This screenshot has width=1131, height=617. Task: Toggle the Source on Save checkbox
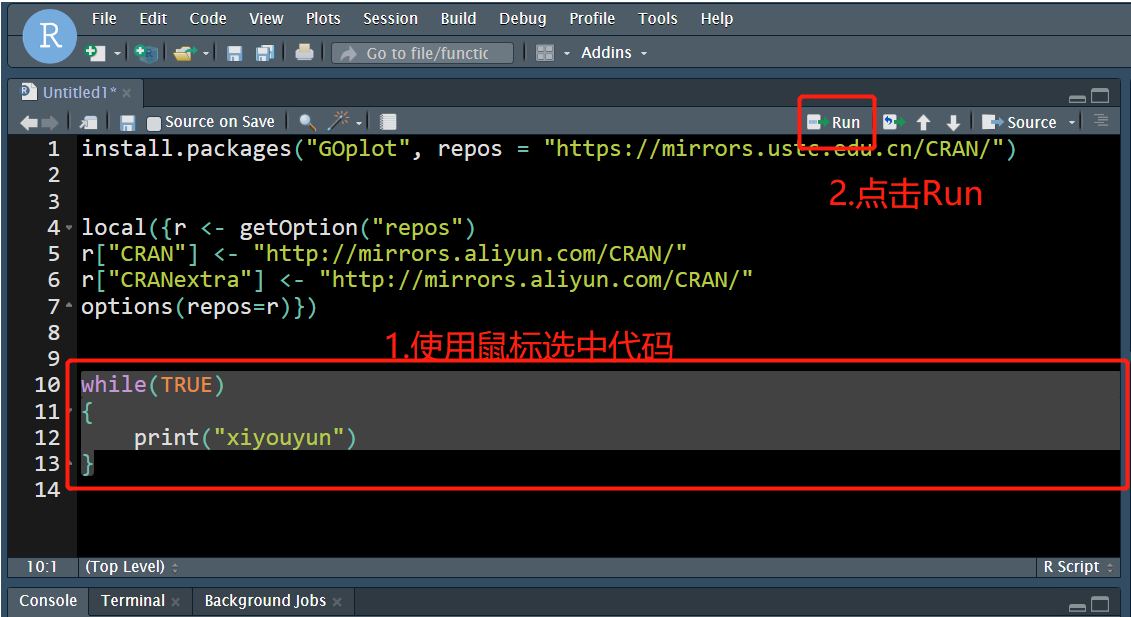[x=154, y=123]
